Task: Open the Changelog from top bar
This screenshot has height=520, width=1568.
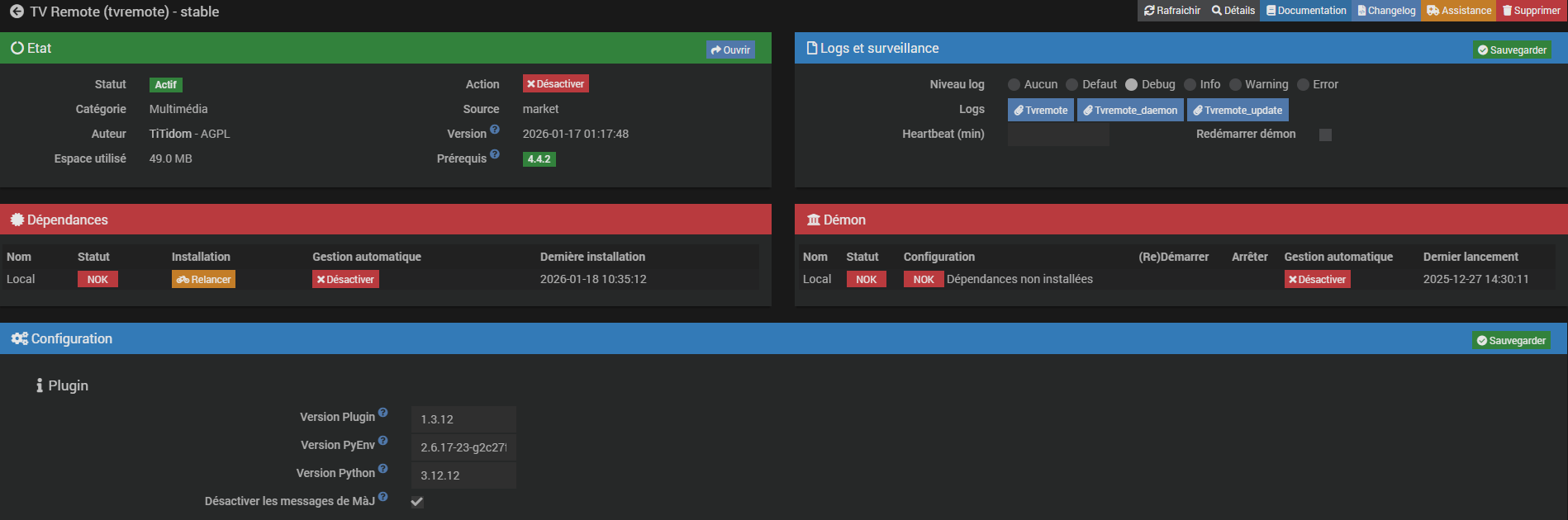Action: [1385, 11]
